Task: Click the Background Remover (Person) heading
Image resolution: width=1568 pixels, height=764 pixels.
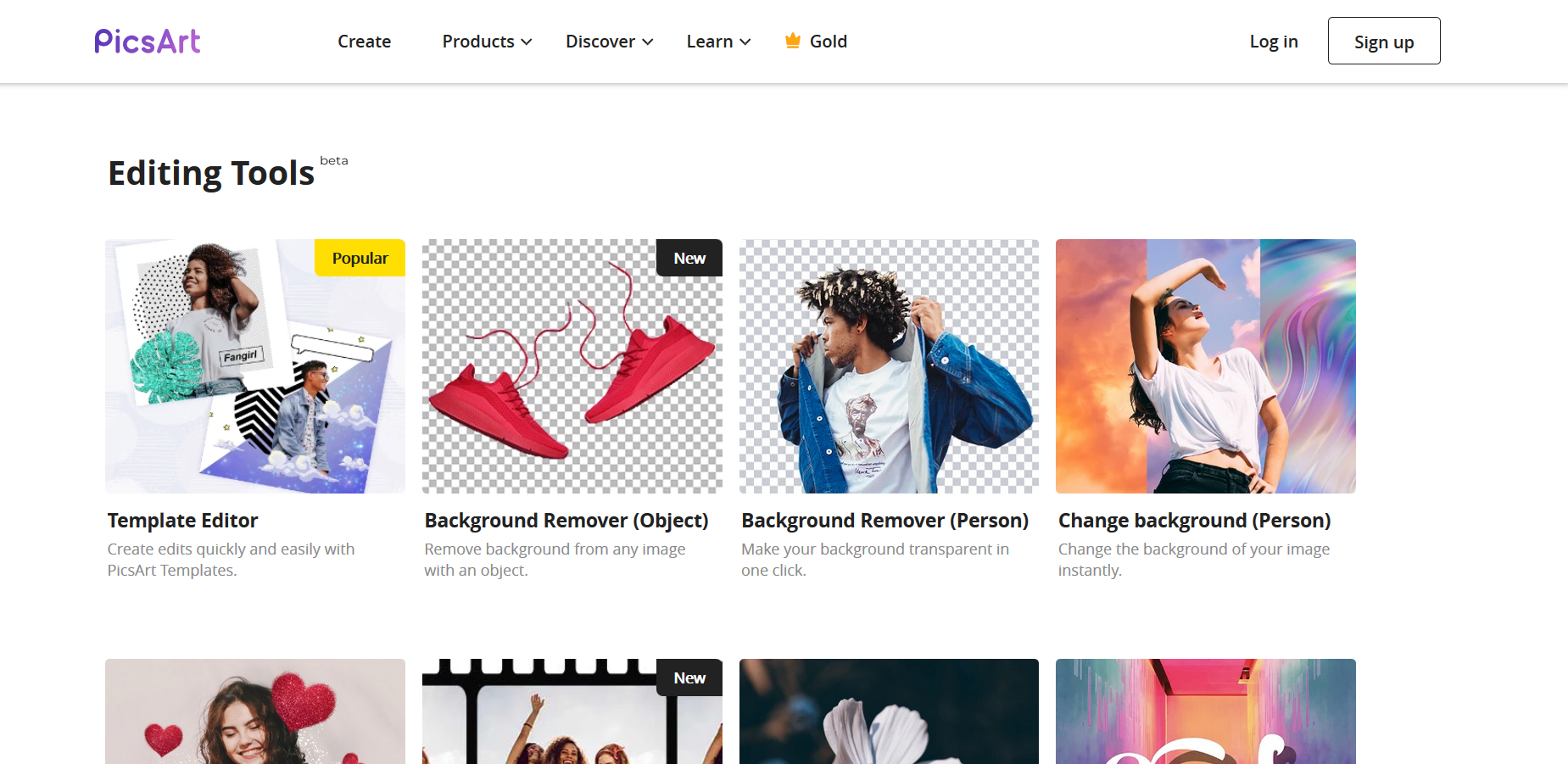Action: coord(884,521)
